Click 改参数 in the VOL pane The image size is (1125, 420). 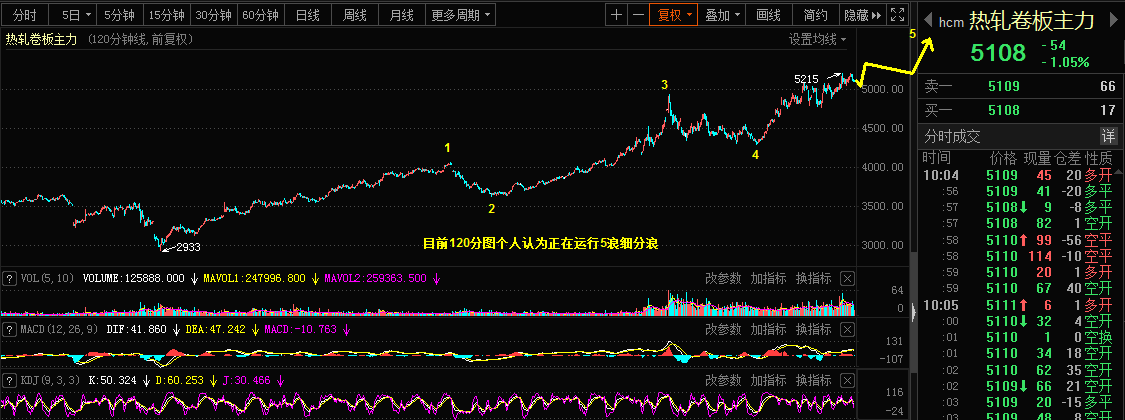click(x=723, y=279)
